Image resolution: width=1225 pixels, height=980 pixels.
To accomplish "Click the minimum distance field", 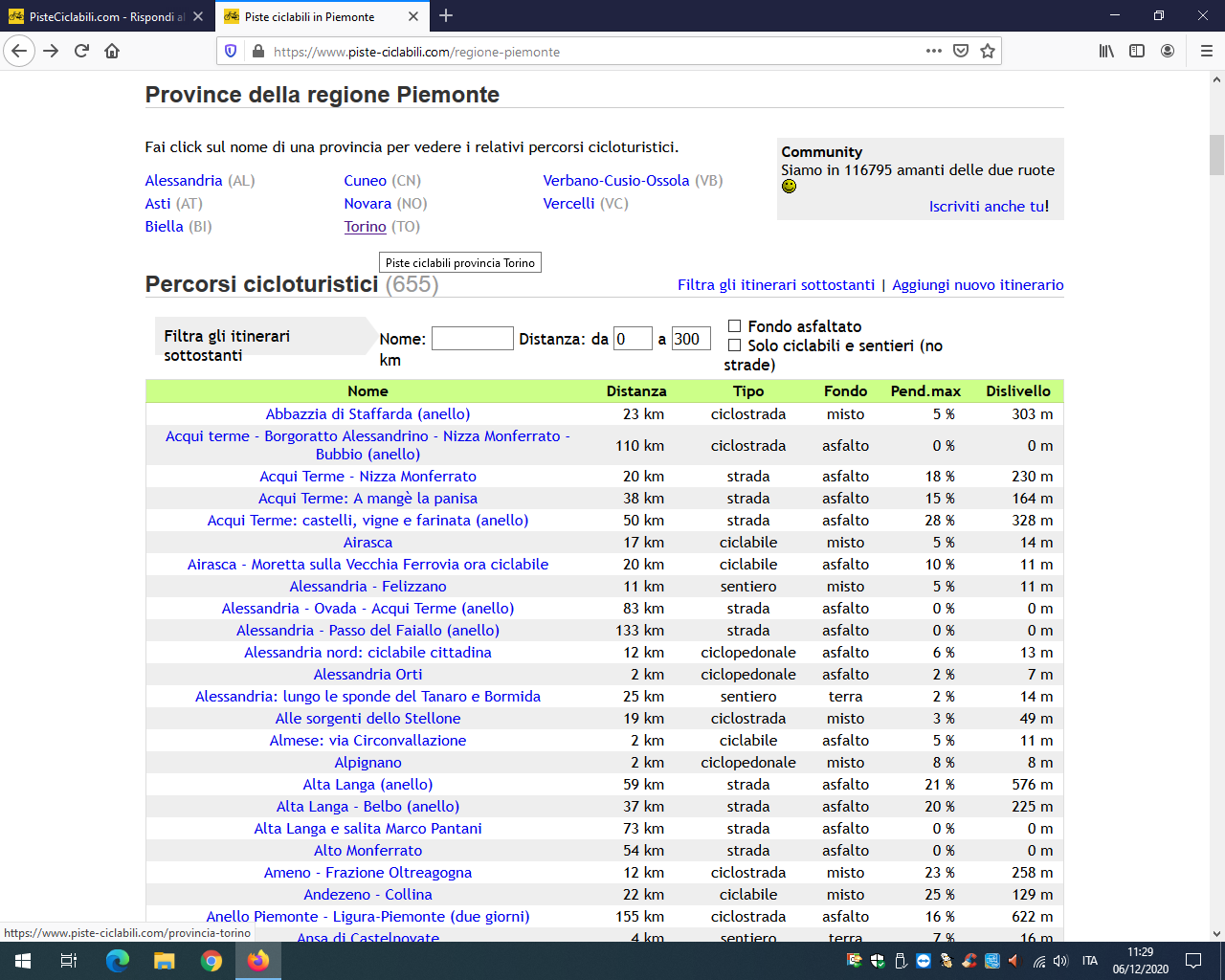I will click(x=633, y=339).
